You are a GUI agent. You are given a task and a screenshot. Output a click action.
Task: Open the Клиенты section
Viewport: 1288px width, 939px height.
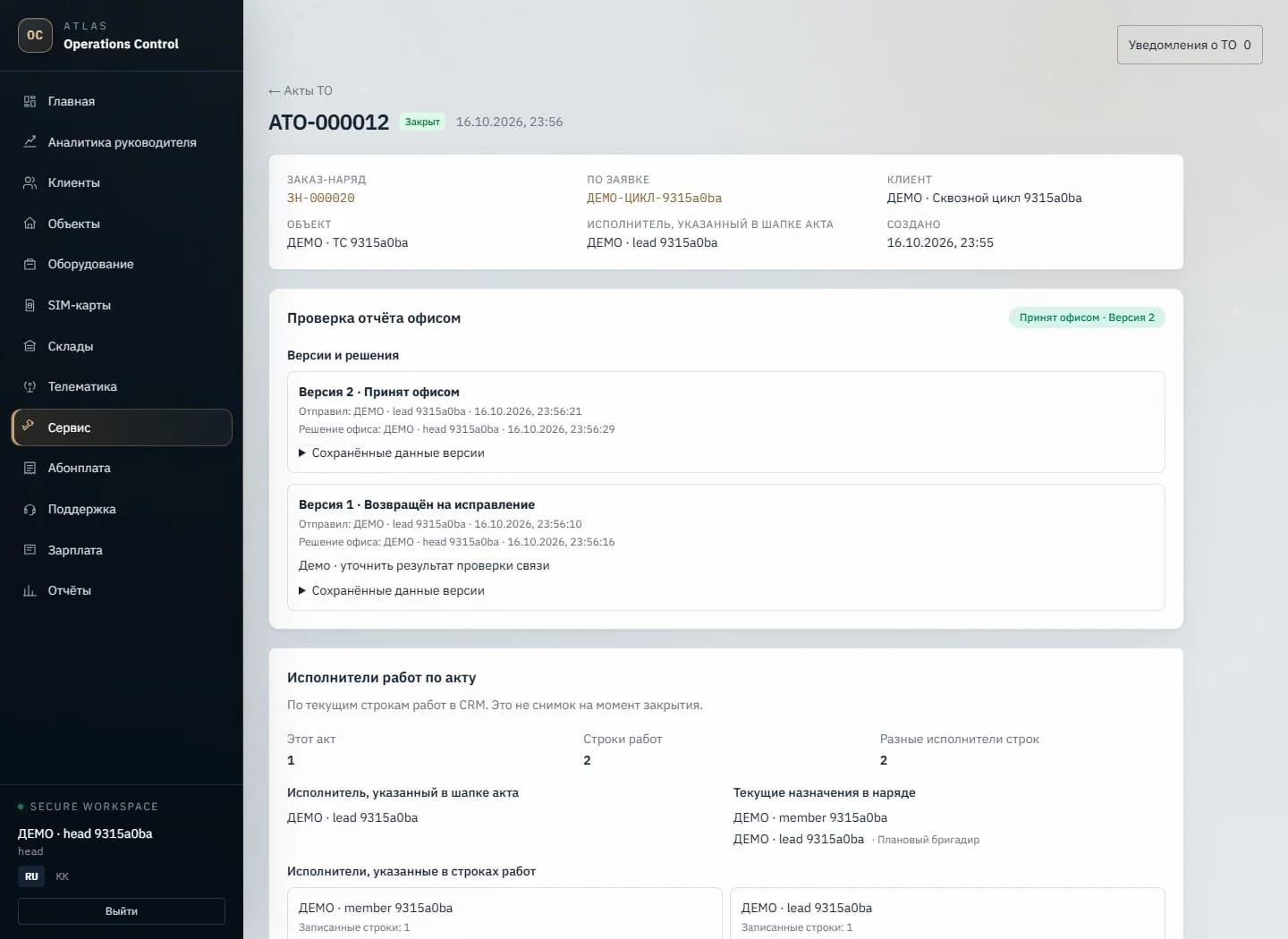(122, 182)
